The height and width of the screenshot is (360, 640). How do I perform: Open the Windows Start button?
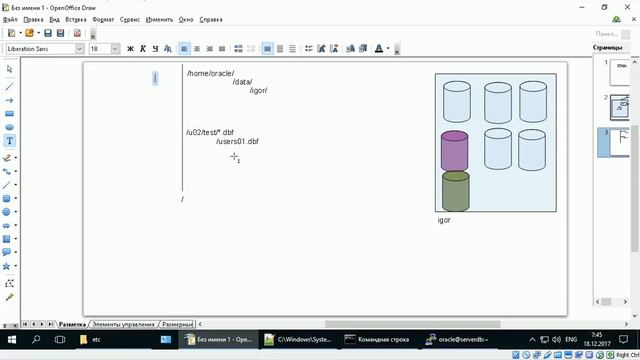pyautogui.click(x=12, y=340)
